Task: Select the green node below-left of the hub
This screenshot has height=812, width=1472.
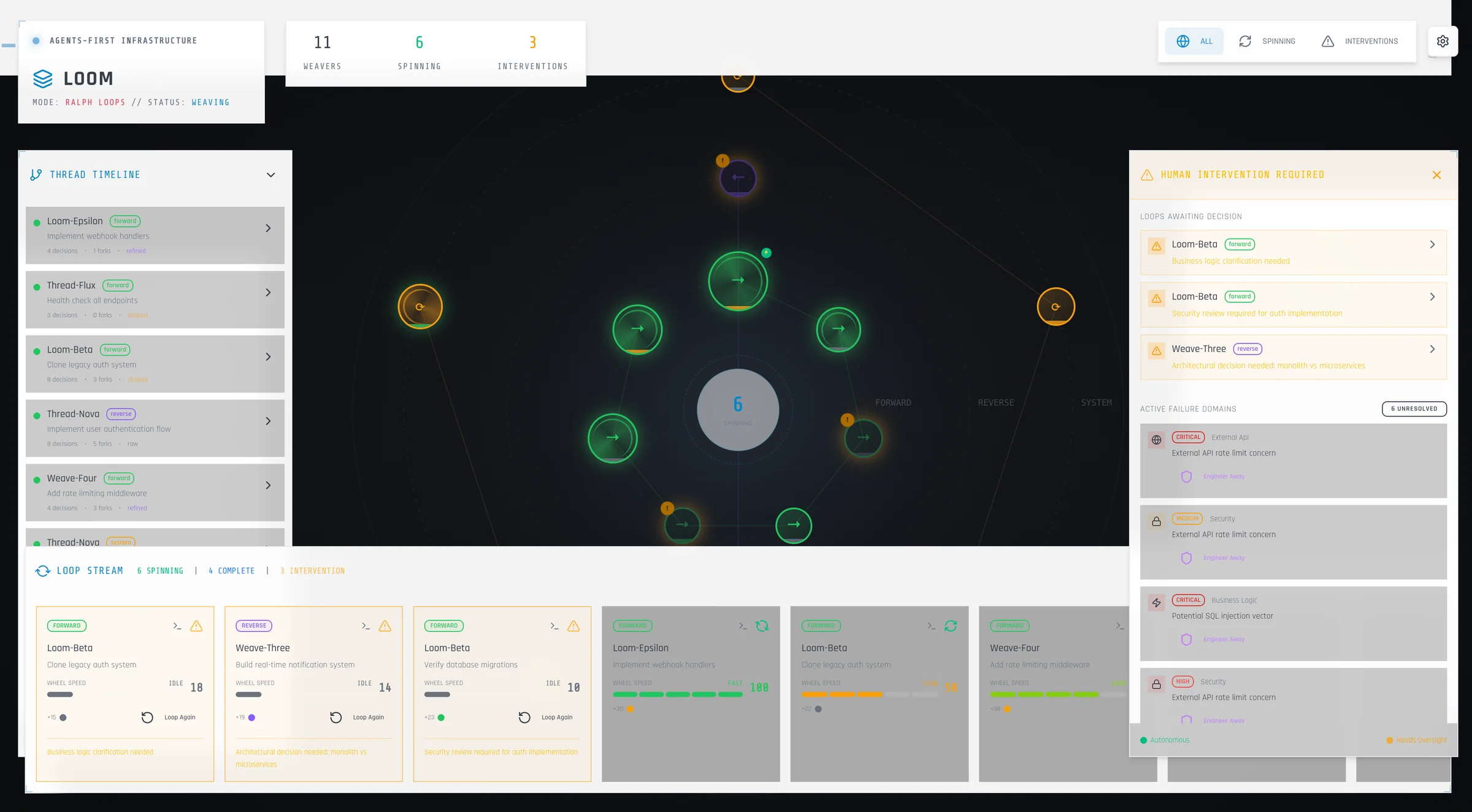Action: pos(612,439)
